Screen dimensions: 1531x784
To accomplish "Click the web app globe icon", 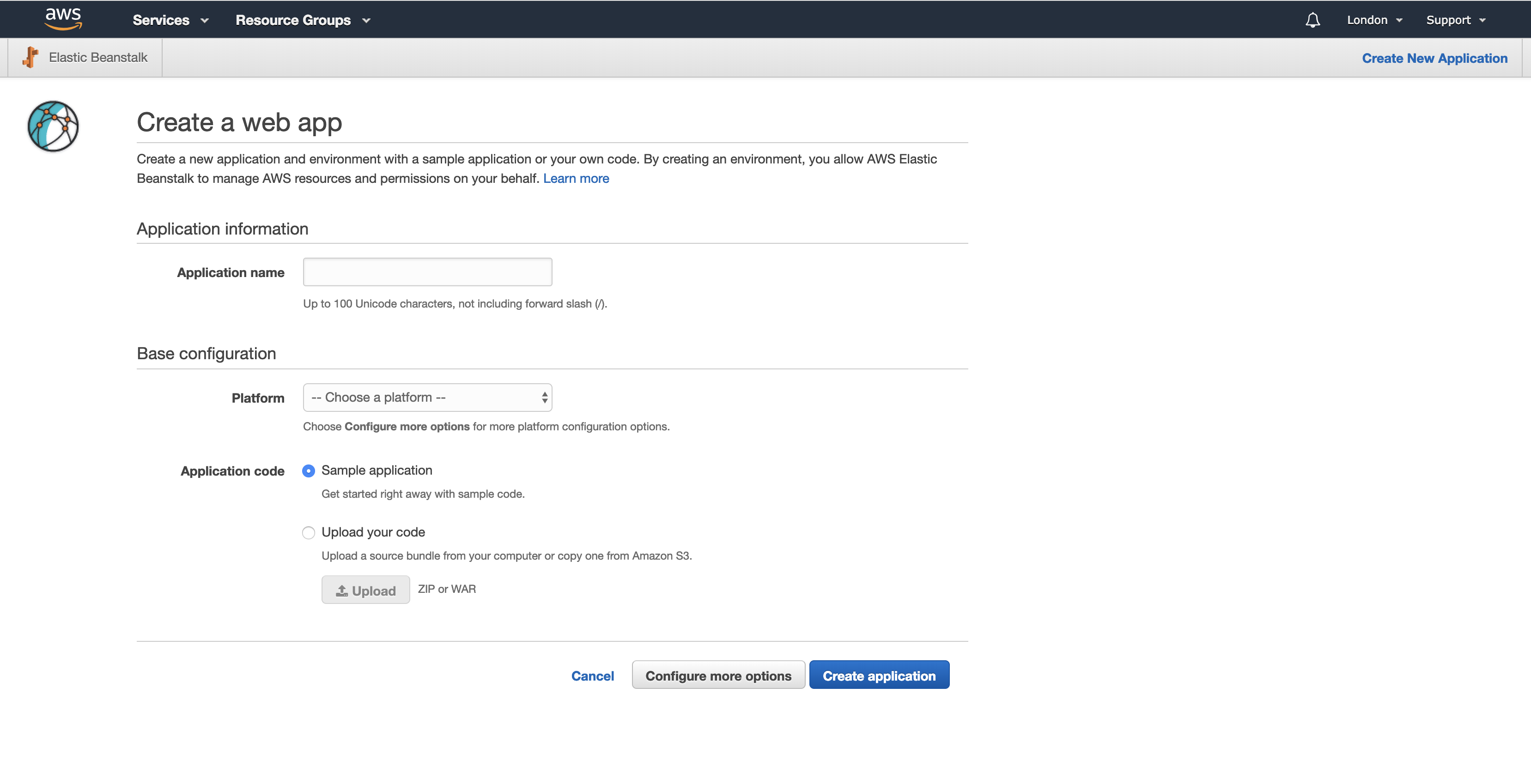I will pyautogui.click(x=53, y=127).
